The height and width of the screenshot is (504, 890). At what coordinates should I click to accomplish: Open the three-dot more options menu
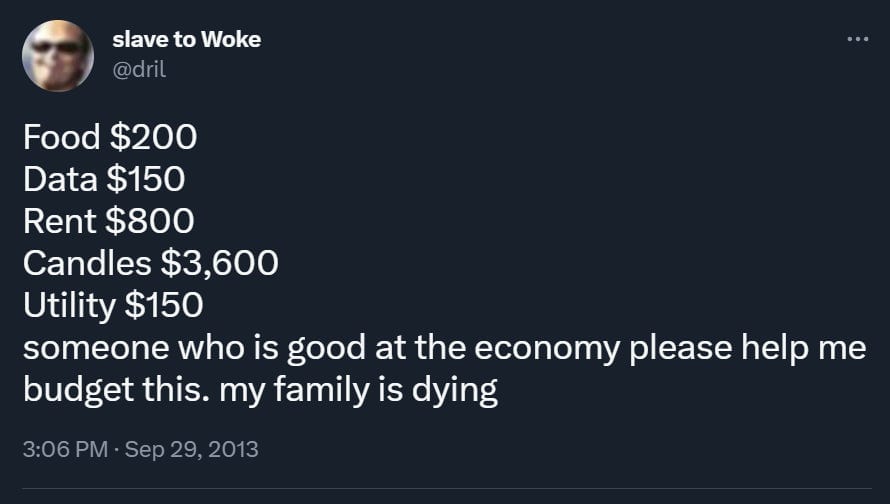[857, 41]
